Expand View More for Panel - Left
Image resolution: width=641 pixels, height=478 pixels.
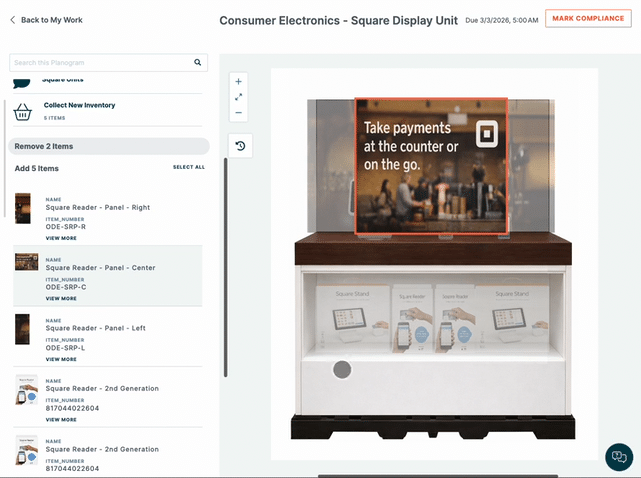[x=61, y=359]
